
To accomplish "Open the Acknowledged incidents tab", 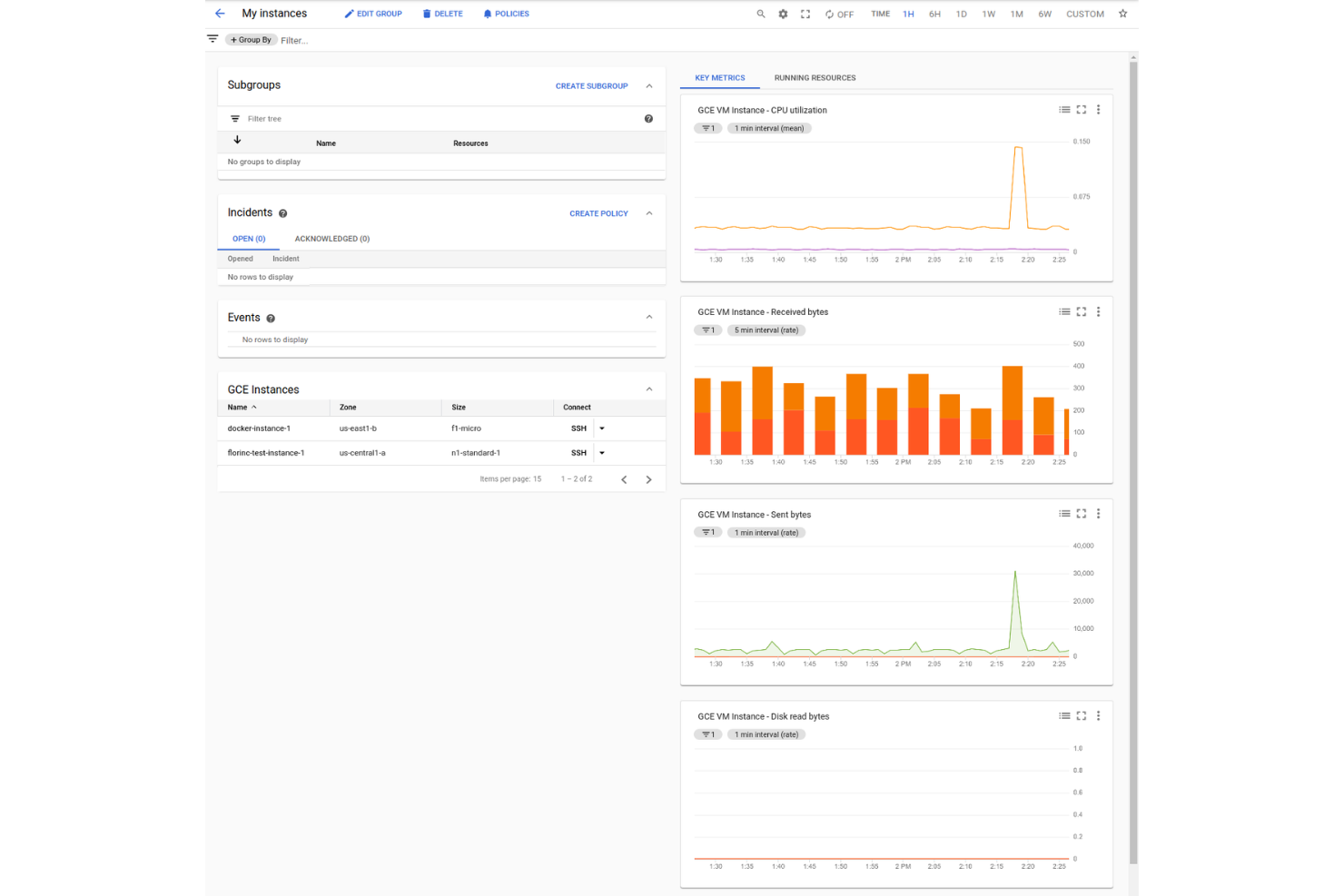I will click(x=331, y=239).
